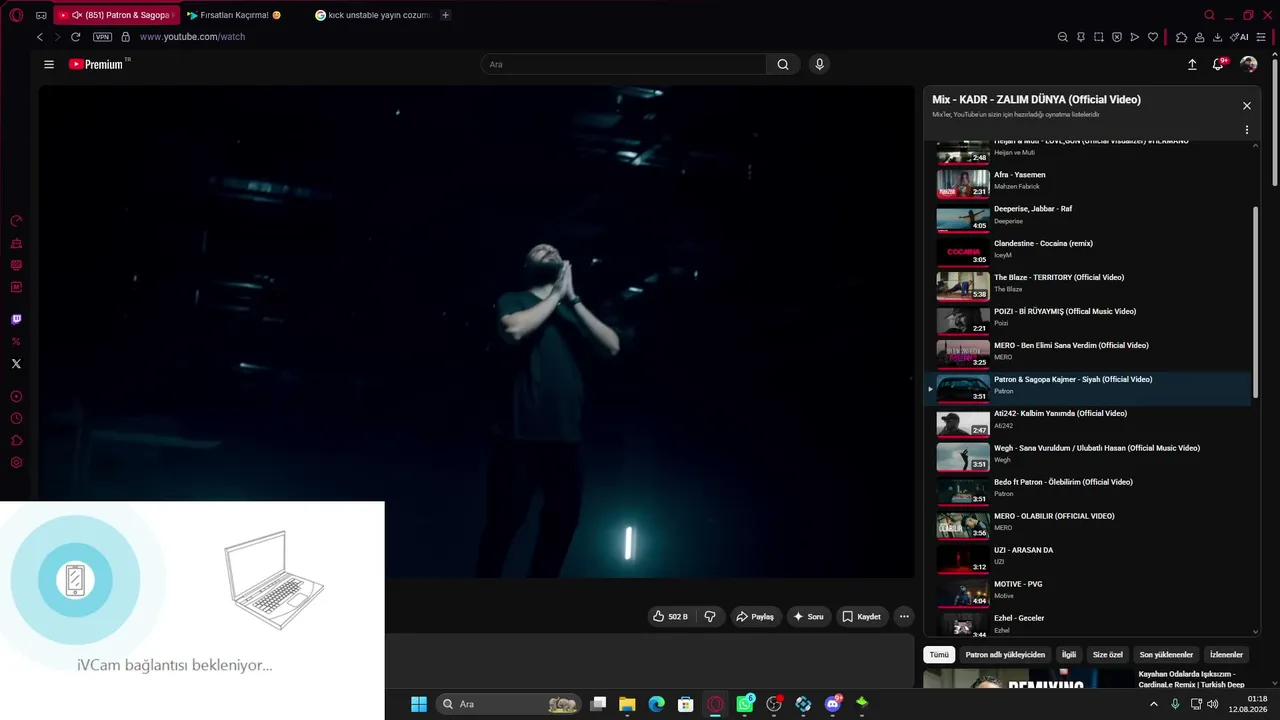Screen dimensions: 1280x720
Task: Open browser downloads panel
Action: 1217,37
